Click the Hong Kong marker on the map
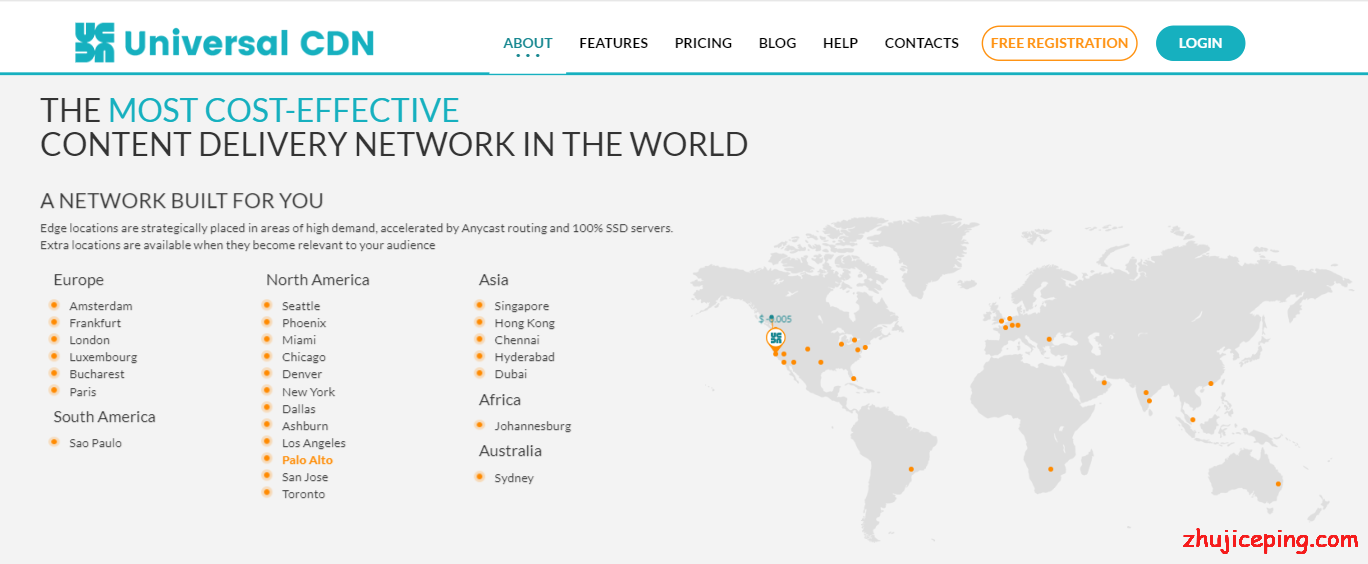The image size is (1368, 564). coord(1210,383)
